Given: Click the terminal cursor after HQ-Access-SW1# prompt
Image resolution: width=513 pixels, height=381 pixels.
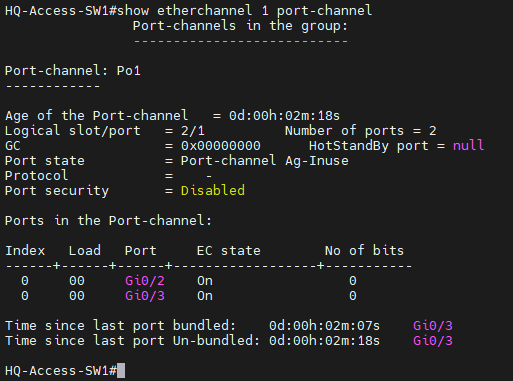Looking at the screenshot, I should tap(121, 371).
